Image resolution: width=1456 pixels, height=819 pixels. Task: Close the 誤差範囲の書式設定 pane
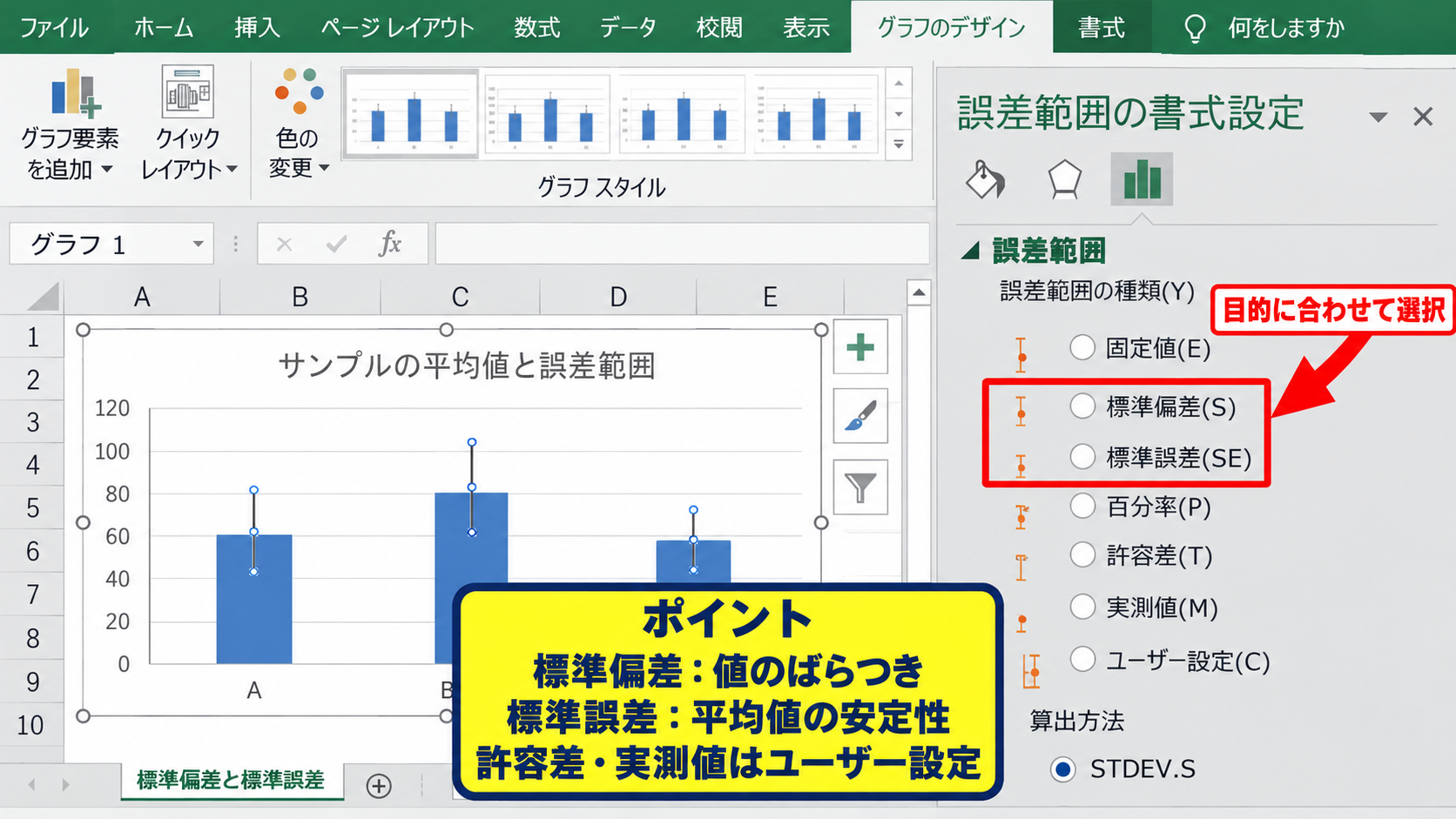pos(1423,117)
